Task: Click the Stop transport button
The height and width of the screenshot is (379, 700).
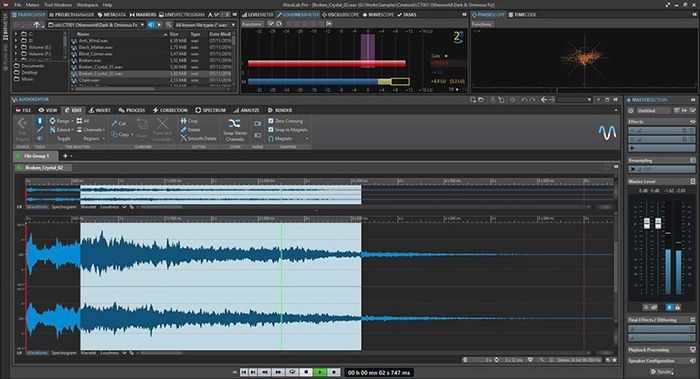Action: point(306,372)
